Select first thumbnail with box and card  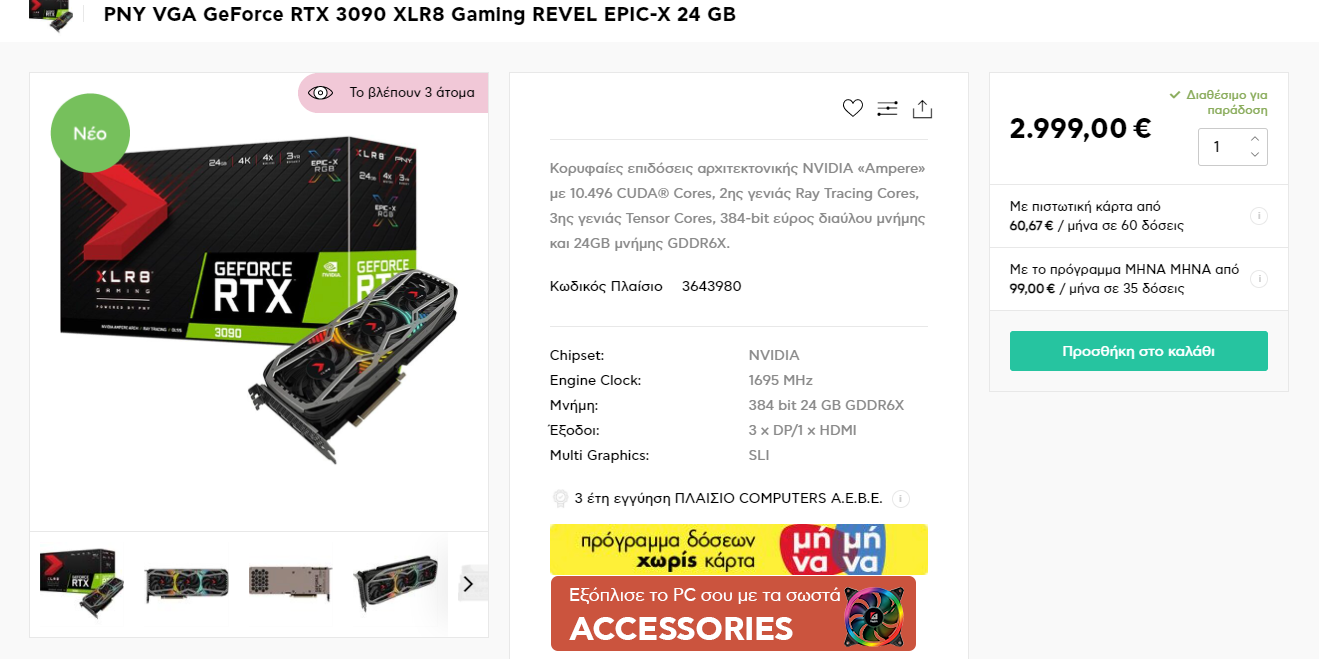pyautogui.click(x=83, y=584)
